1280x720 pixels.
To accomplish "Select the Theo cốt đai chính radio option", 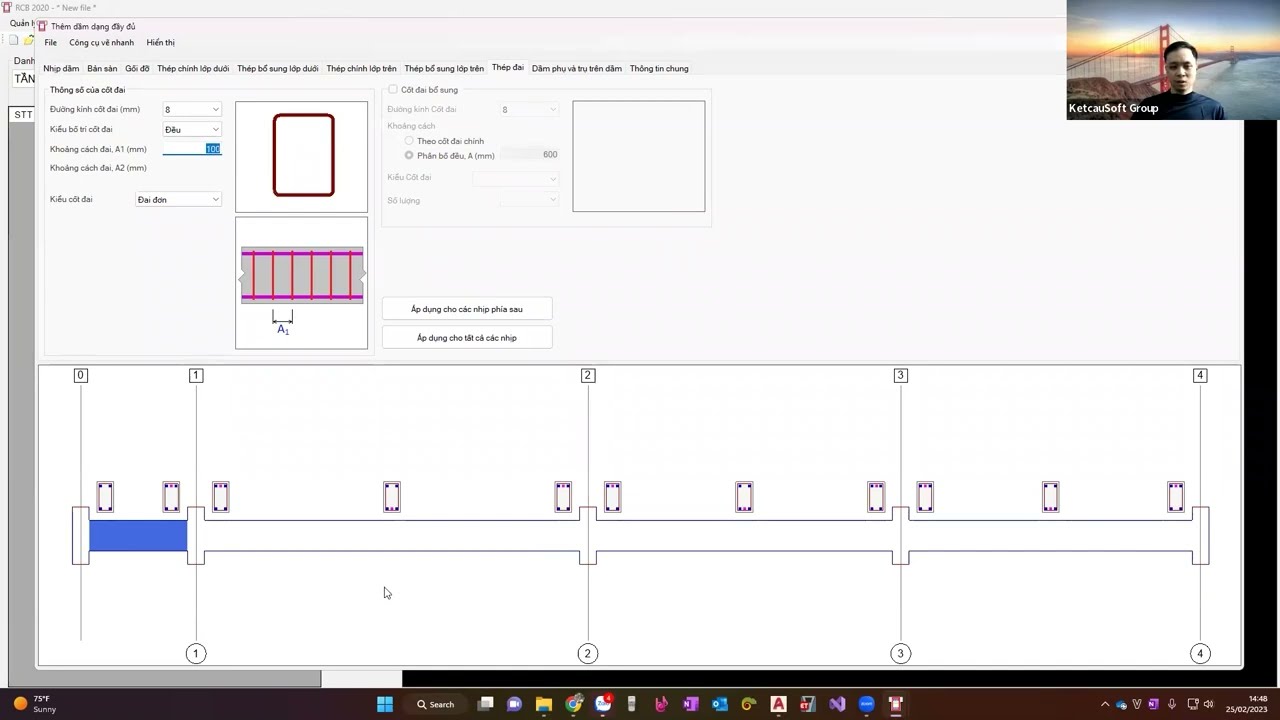I will 409,141.
